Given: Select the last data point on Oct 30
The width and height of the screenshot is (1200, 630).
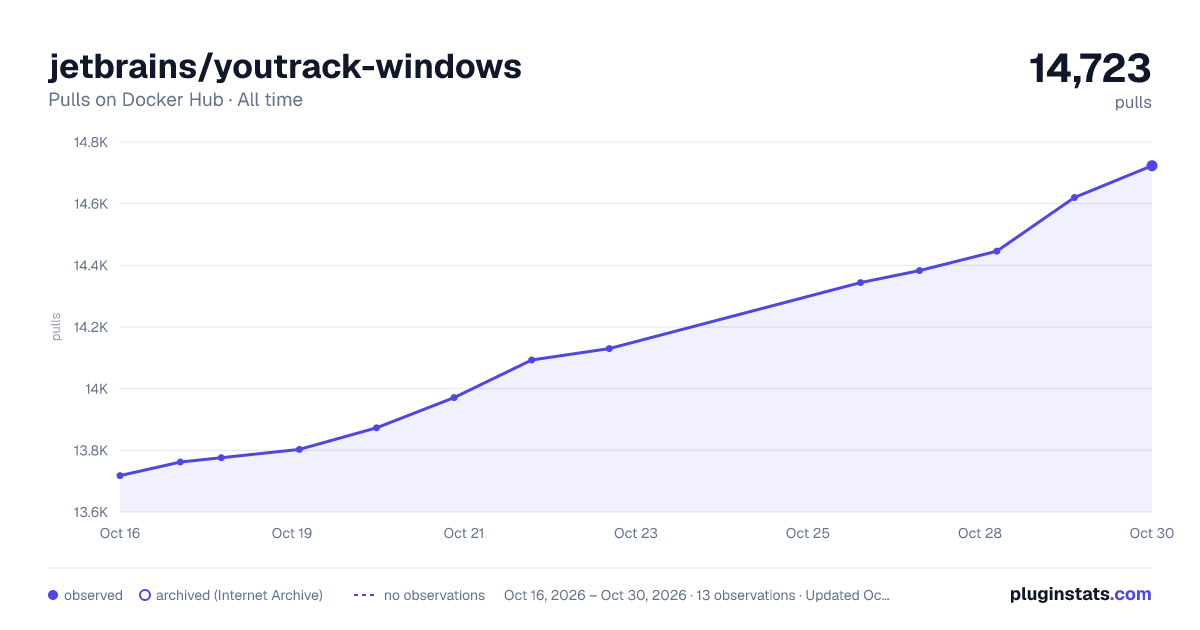Looking at the screenshot, I should (1152, 166).
